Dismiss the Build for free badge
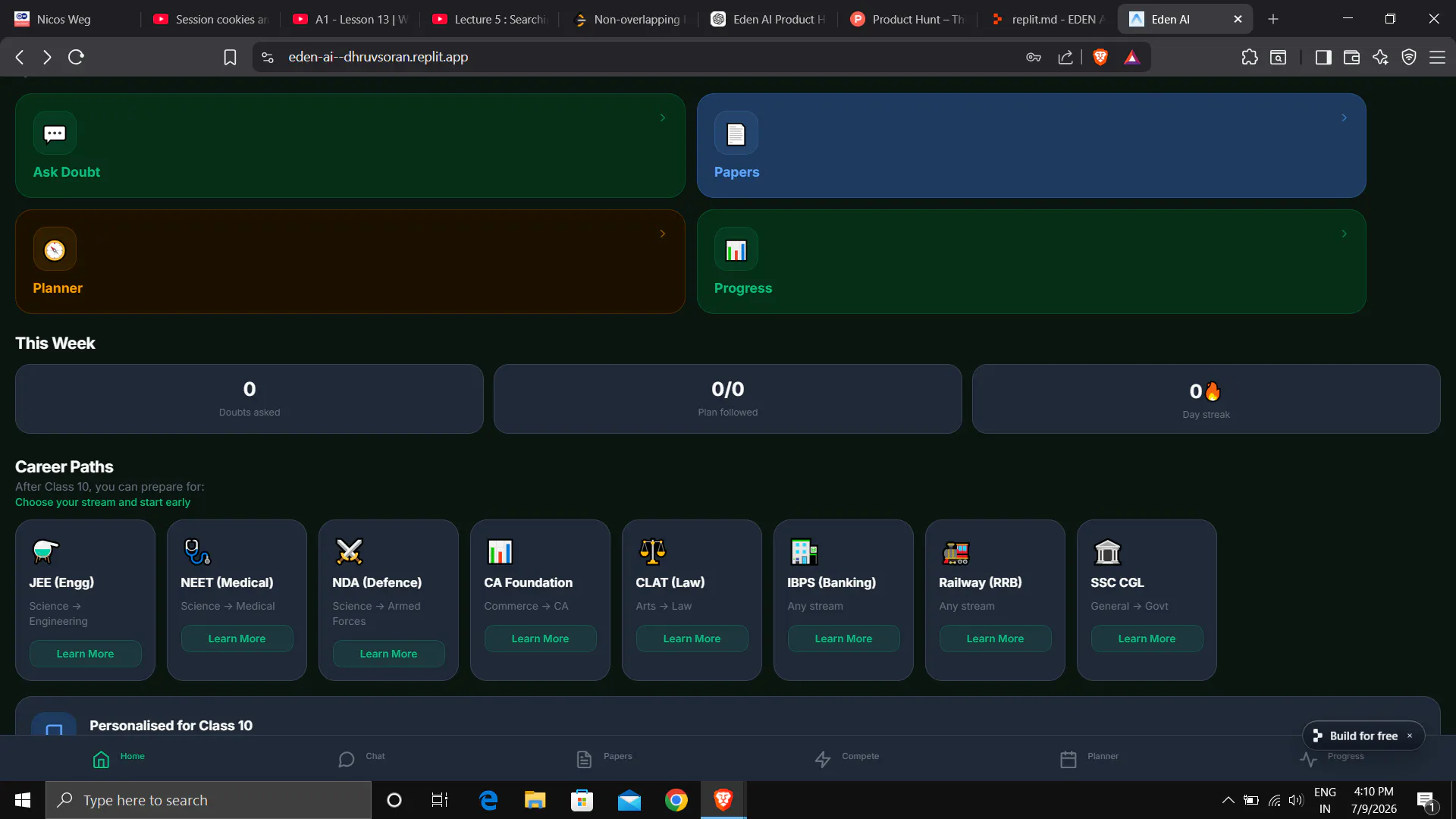Viewport: 1456px width, 819px height. 1410,736
